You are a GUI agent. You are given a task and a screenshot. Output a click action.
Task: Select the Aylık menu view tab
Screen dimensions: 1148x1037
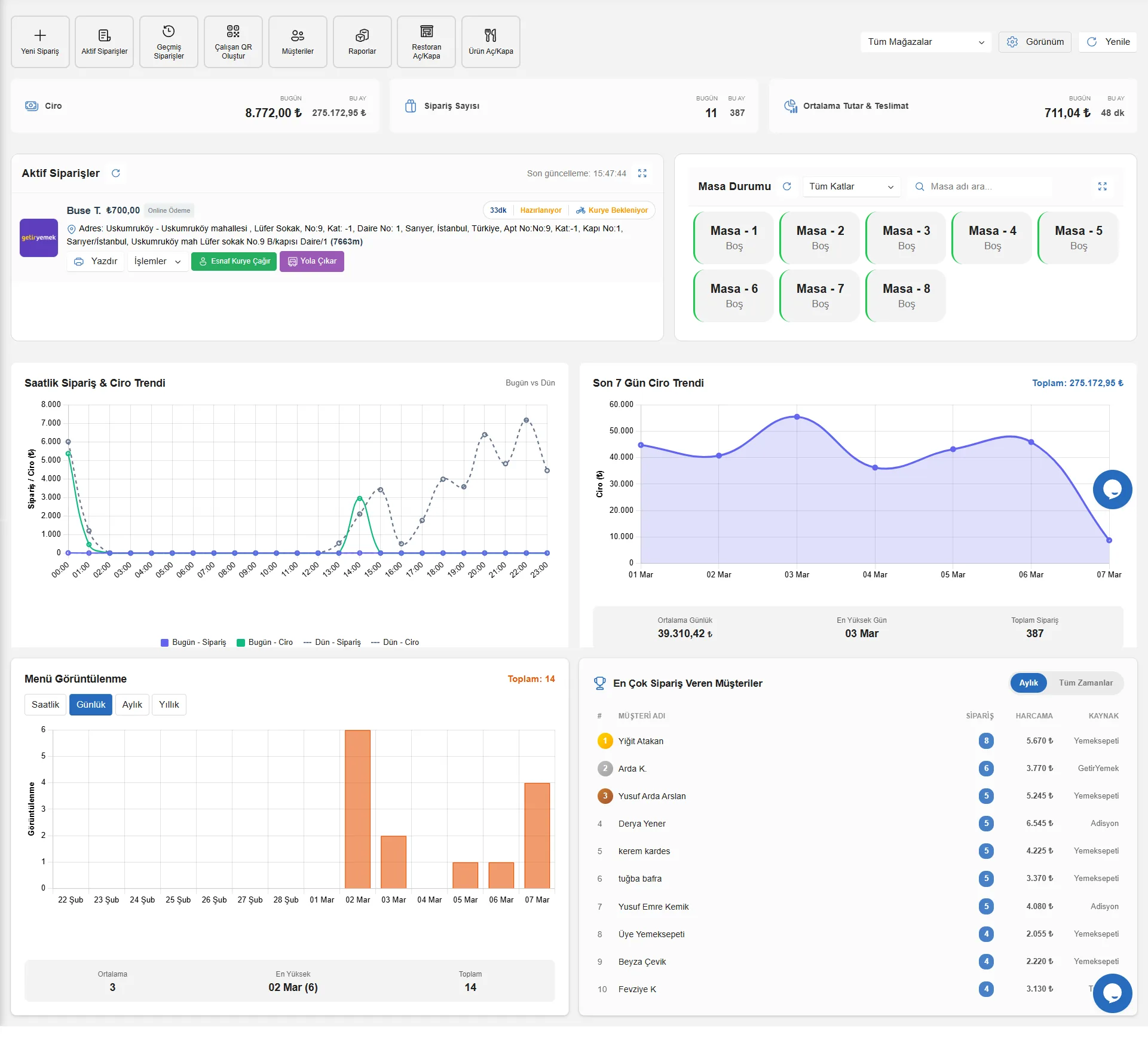click(x=132, y=705)
